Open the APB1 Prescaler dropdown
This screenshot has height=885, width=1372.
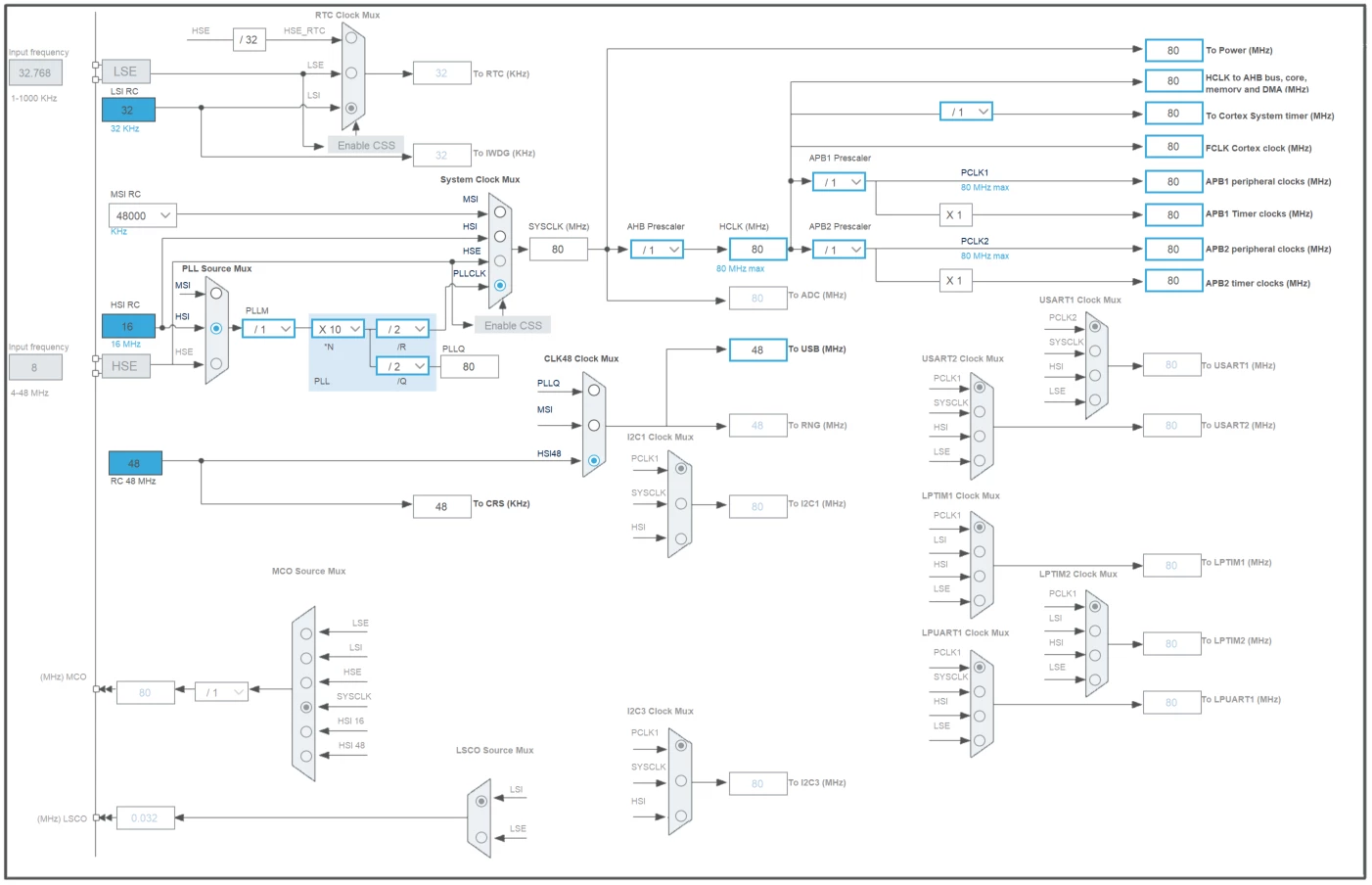pyautogui.click(x=839, y=182)
